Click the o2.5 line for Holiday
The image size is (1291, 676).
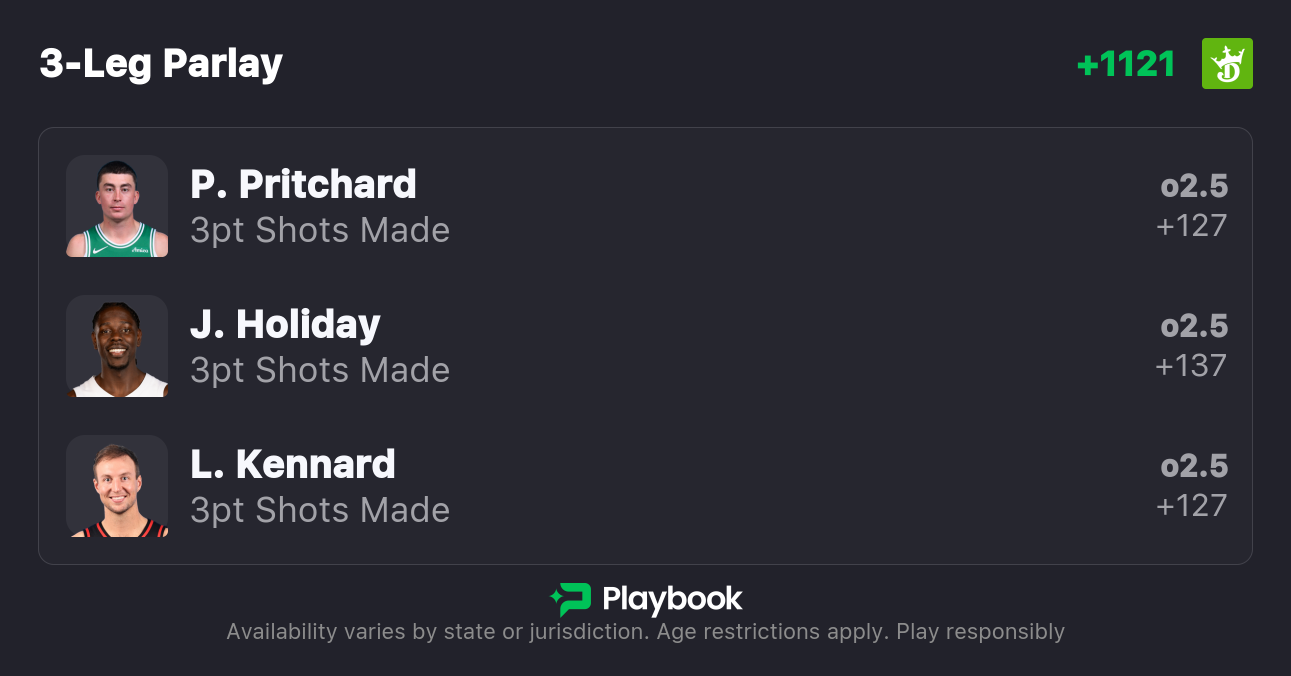(x=1194, y=327)
